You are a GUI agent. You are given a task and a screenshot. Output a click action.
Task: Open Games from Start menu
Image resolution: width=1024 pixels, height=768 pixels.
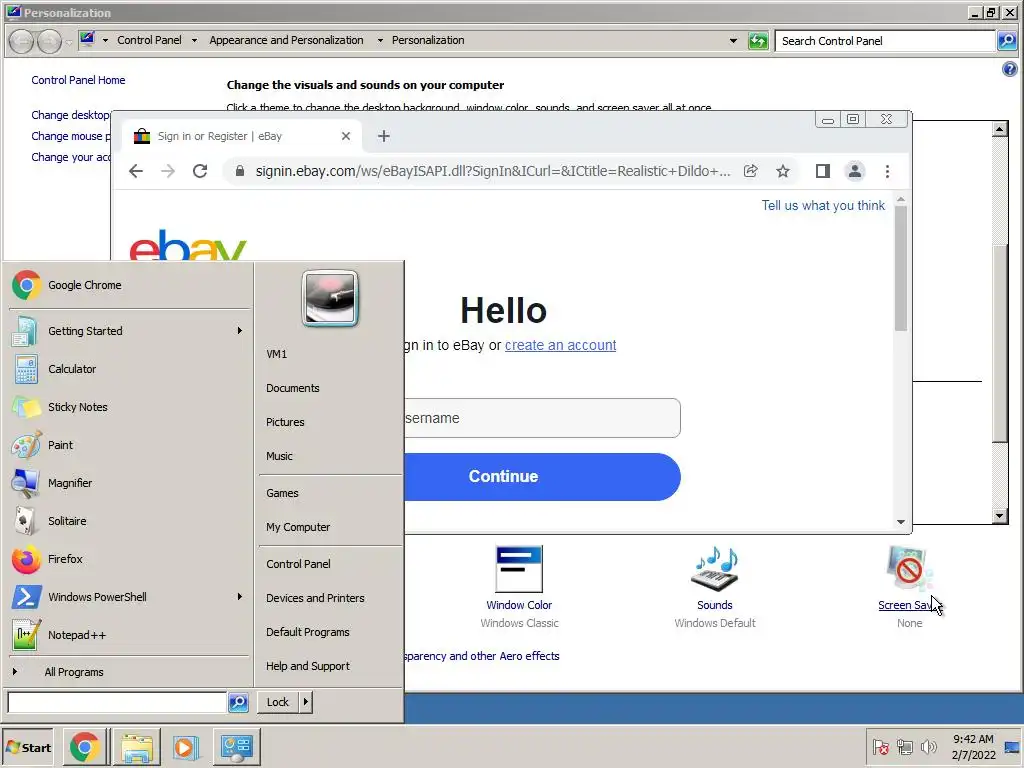coord(282,493)
